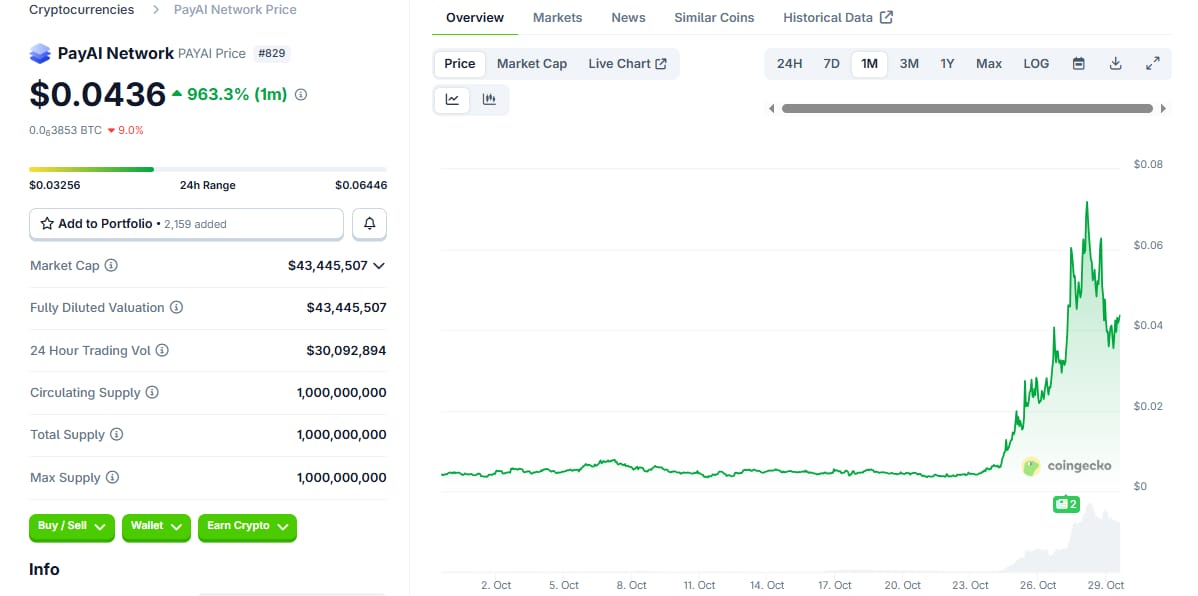Click Add to Portfolio button

point(186,224)
